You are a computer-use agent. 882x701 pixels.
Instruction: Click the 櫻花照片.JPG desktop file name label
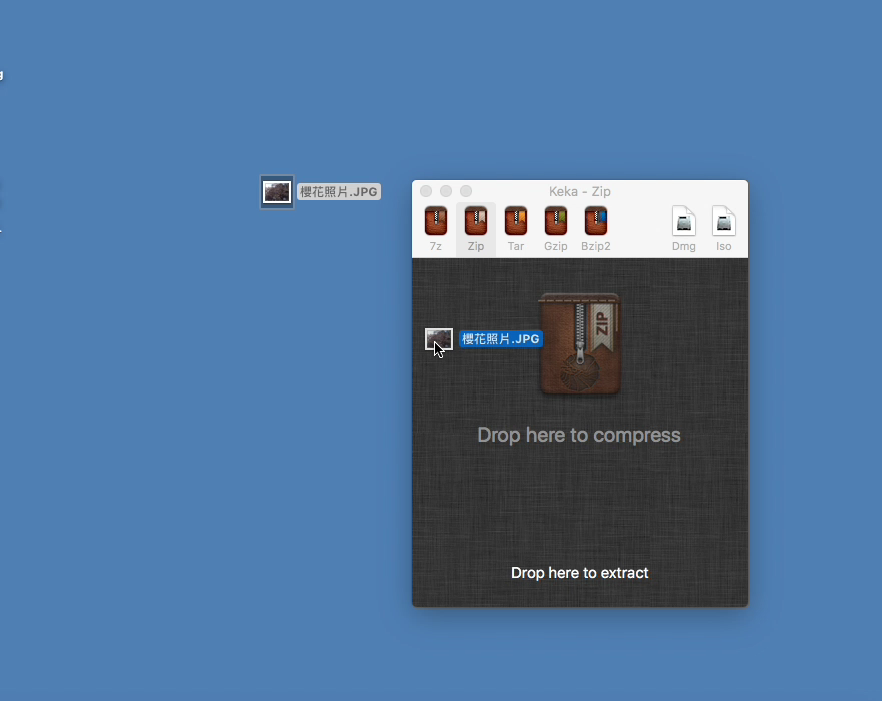[x=339, y=192]
